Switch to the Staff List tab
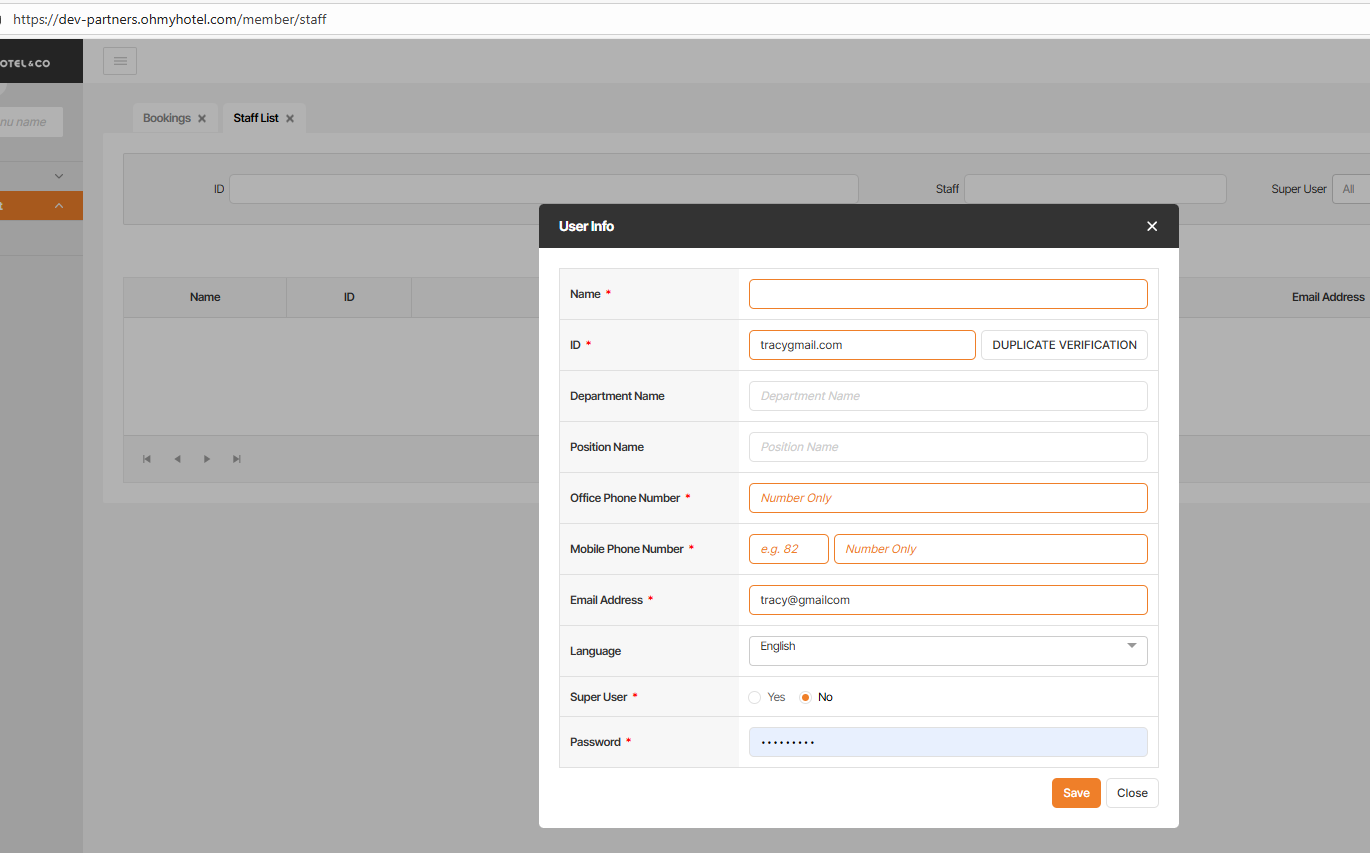The width and height of the screenshot is (1370, 853). click(256, 118)
